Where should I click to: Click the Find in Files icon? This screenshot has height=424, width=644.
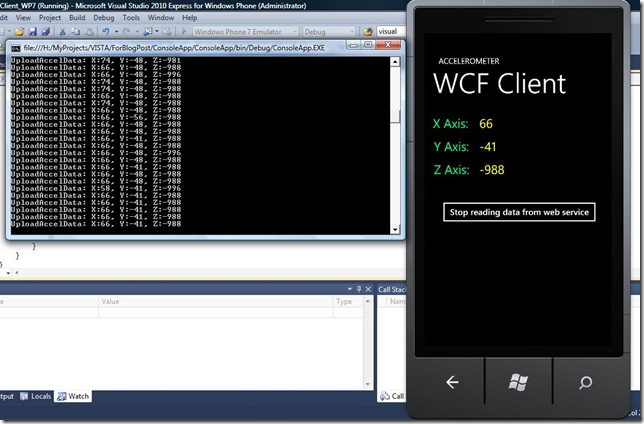368,32
